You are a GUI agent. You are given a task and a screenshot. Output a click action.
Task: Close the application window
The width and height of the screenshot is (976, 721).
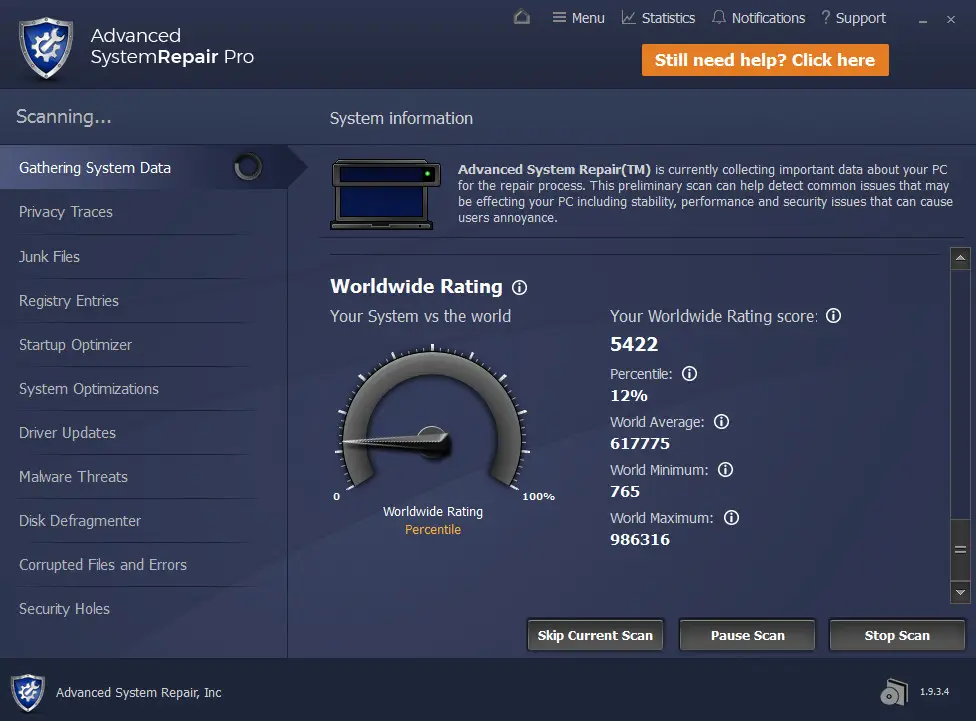point(950,19)
